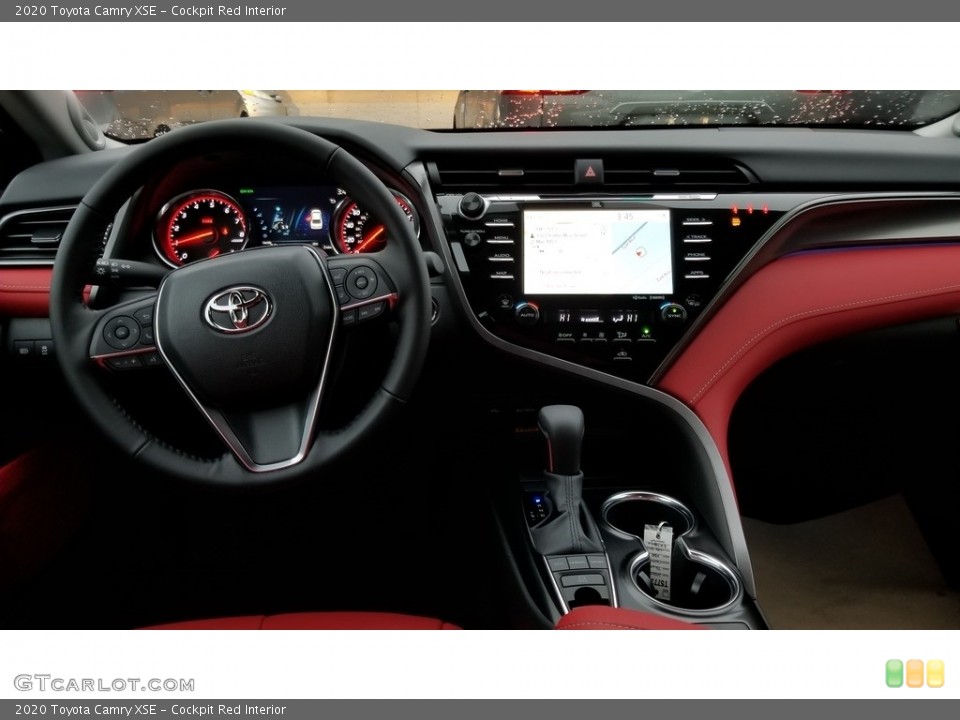Click the left steering wheel directional pad
Image resolution: width=960 pixels, height=720 pixels.
(121, 332)
